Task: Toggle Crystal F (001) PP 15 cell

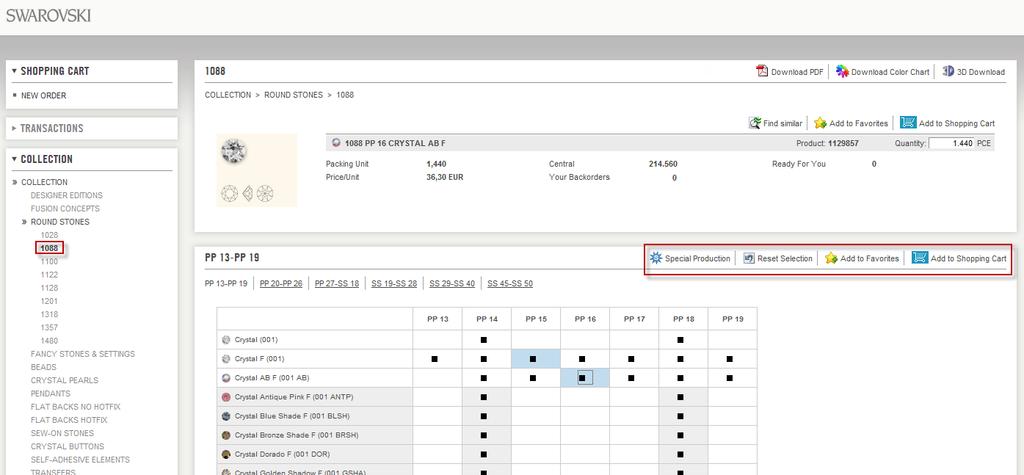Action: pos(534,359)
